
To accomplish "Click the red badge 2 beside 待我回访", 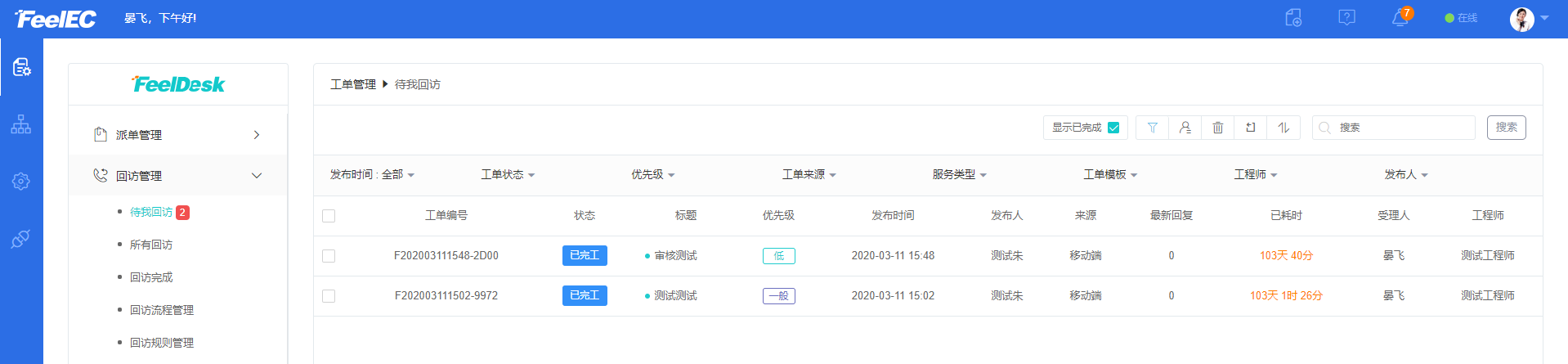I will [183, 212].
